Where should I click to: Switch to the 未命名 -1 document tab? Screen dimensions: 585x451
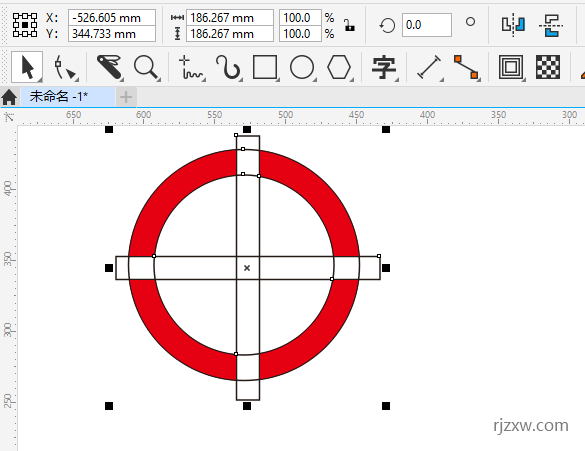(68, 97)
